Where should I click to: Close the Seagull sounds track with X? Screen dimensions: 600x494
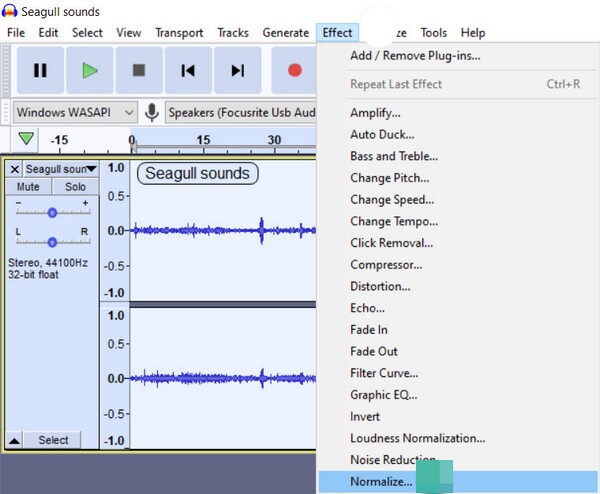pos(15,169)
